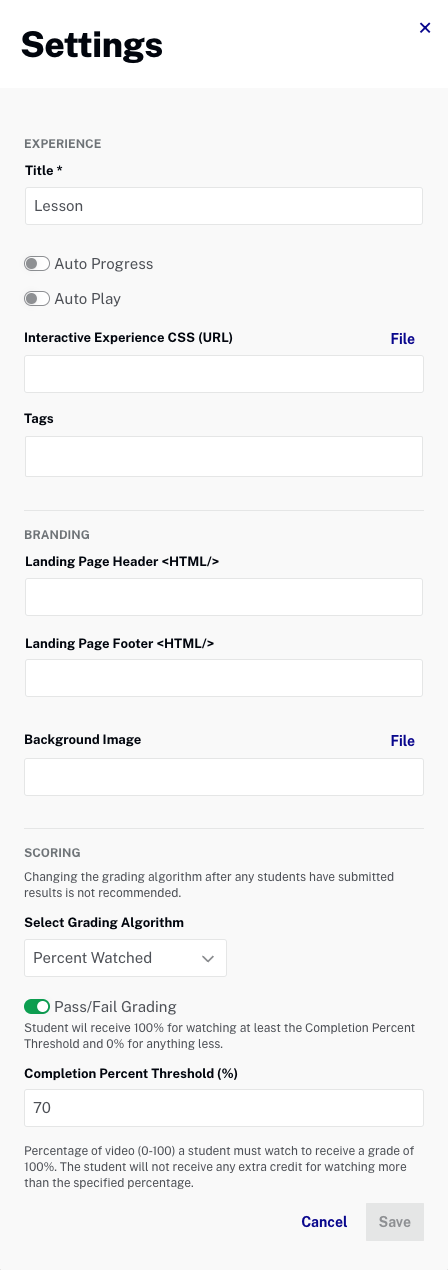Viewport: 448px width, 1270px height.
Task: Disable the Pass/Fail Grading toggle
Action: coord(37,1006)
